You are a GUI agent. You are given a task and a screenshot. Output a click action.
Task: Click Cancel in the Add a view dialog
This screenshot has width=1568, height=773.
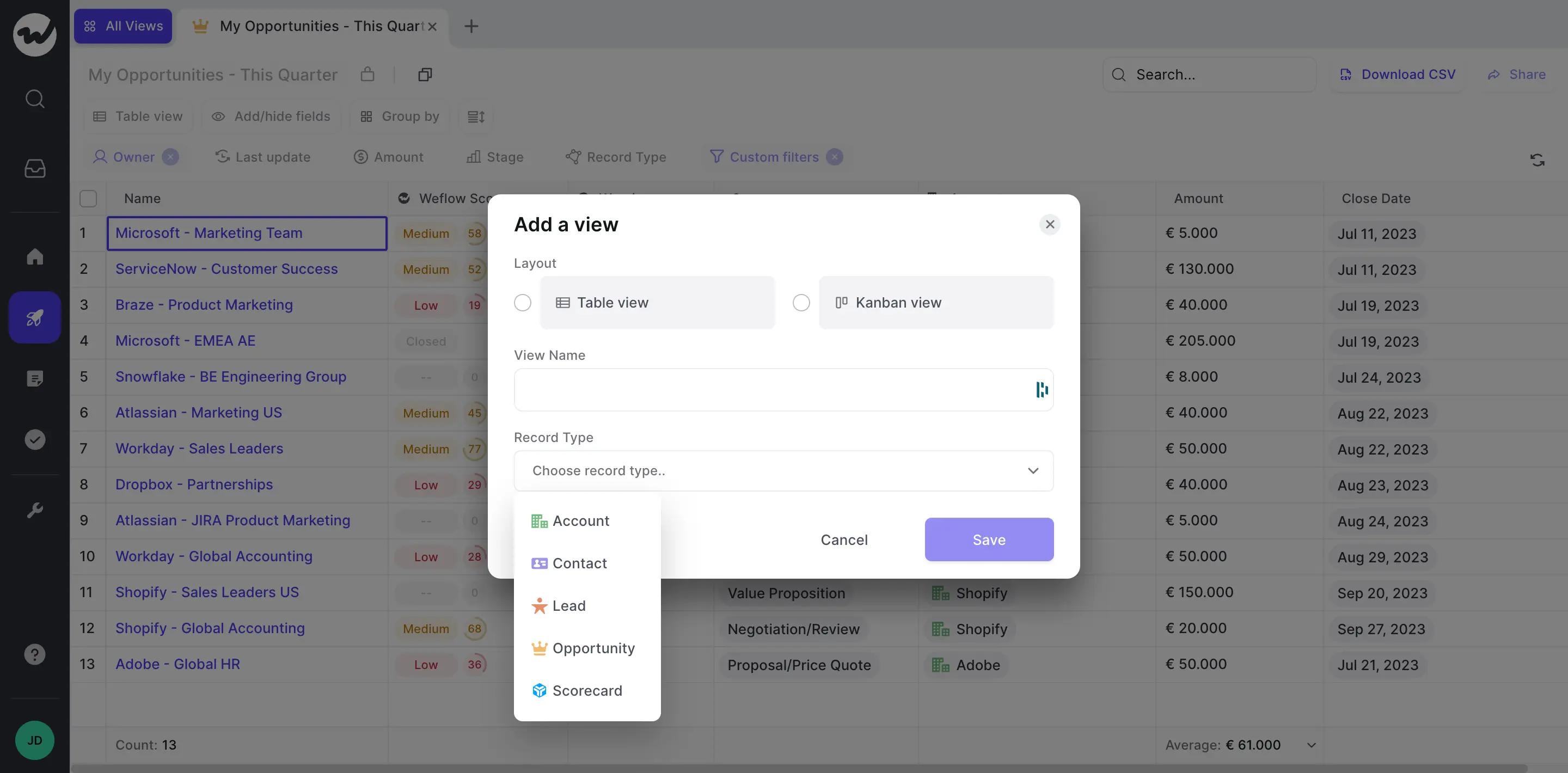click(844, 539)
